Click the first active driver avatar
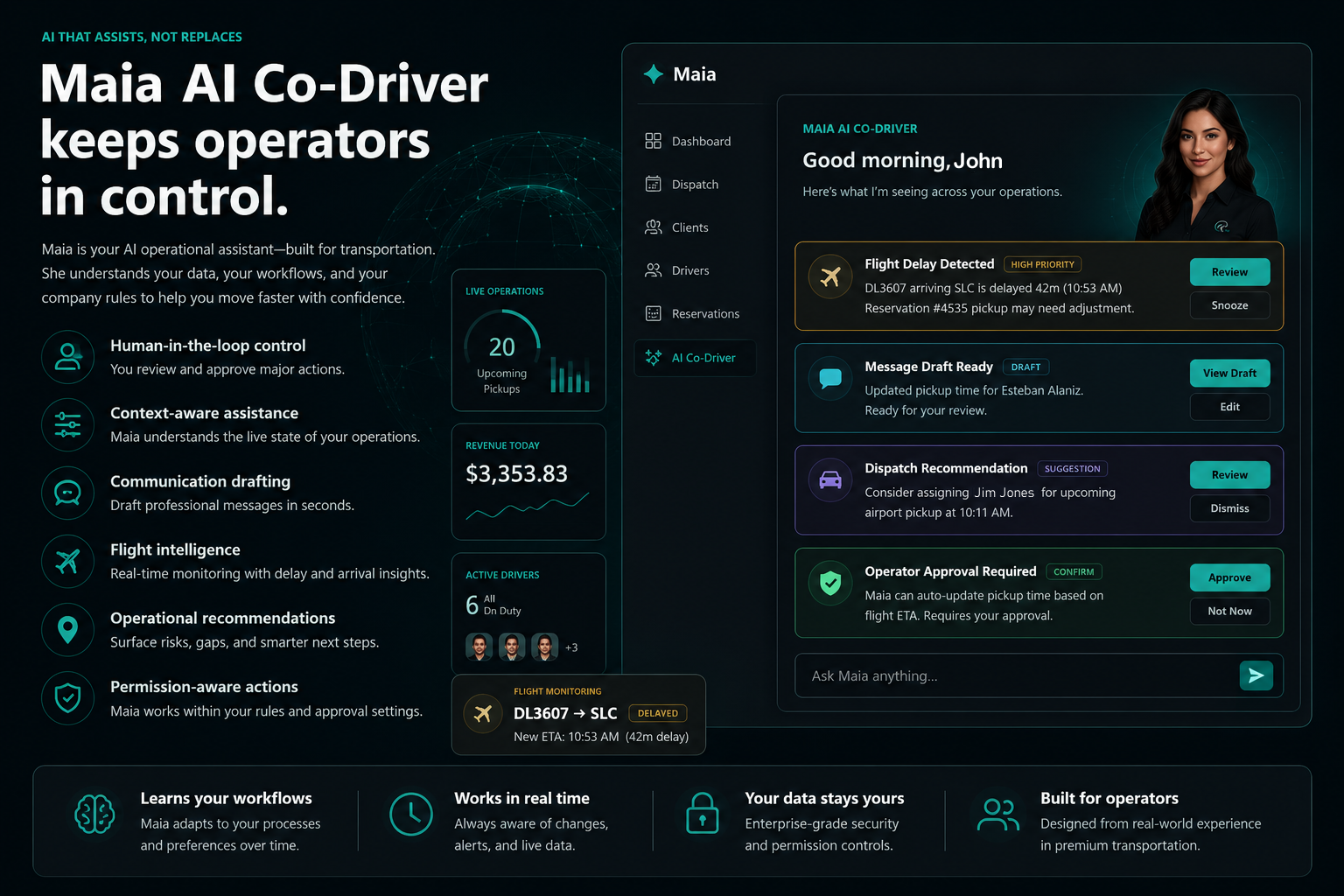This screenshot has width=1344, height=896. point(479,647)
